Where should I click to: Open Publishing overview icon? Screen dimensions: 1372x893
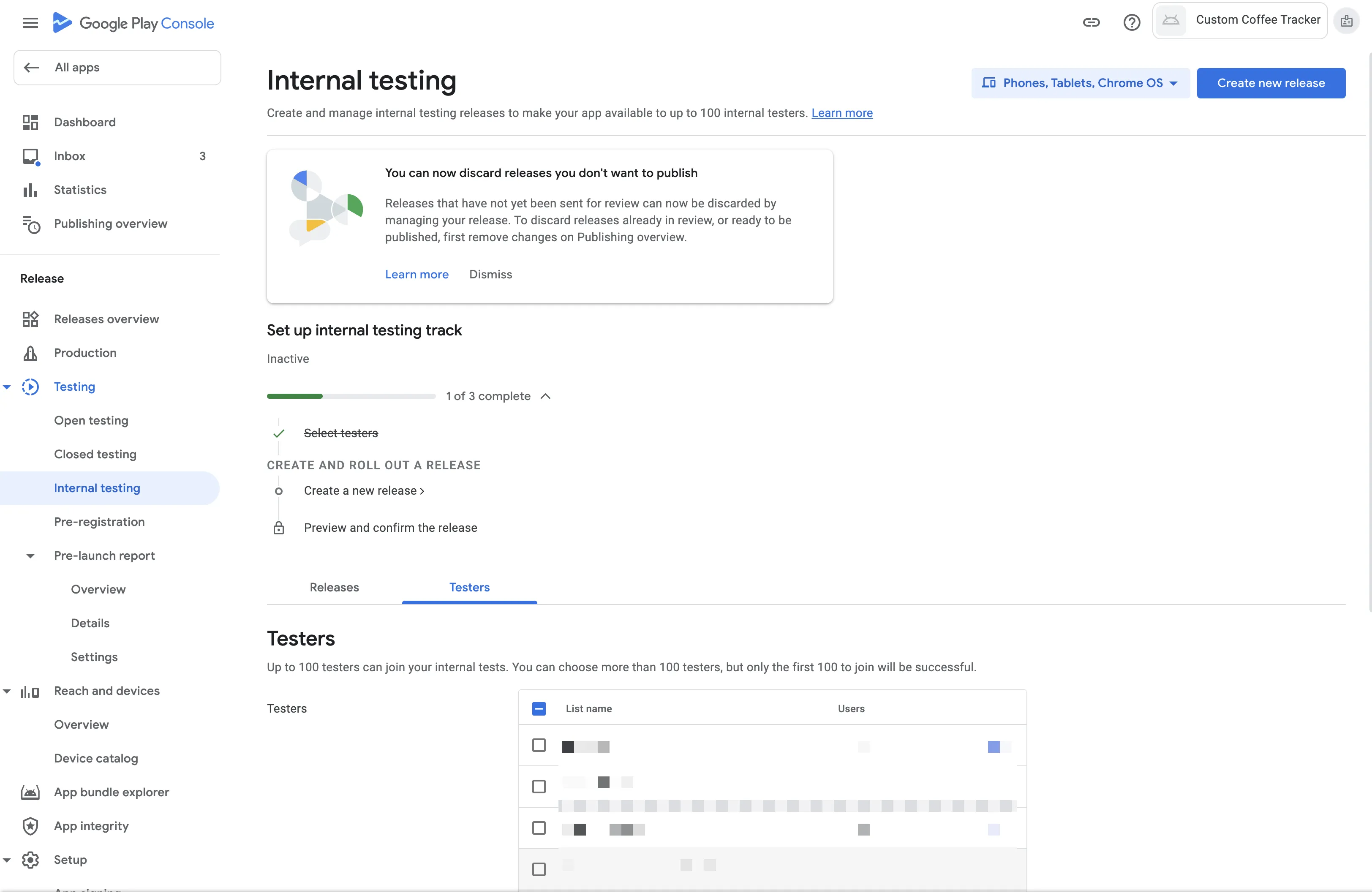click(31, 224)
